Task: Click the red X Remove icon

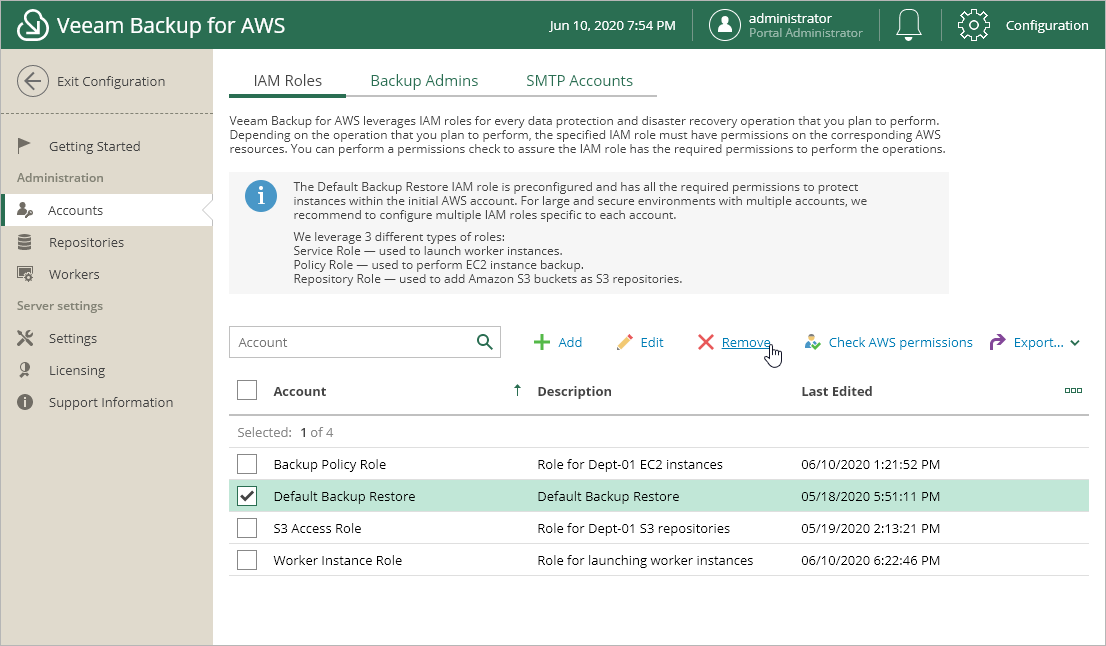Action: (705, 342)
